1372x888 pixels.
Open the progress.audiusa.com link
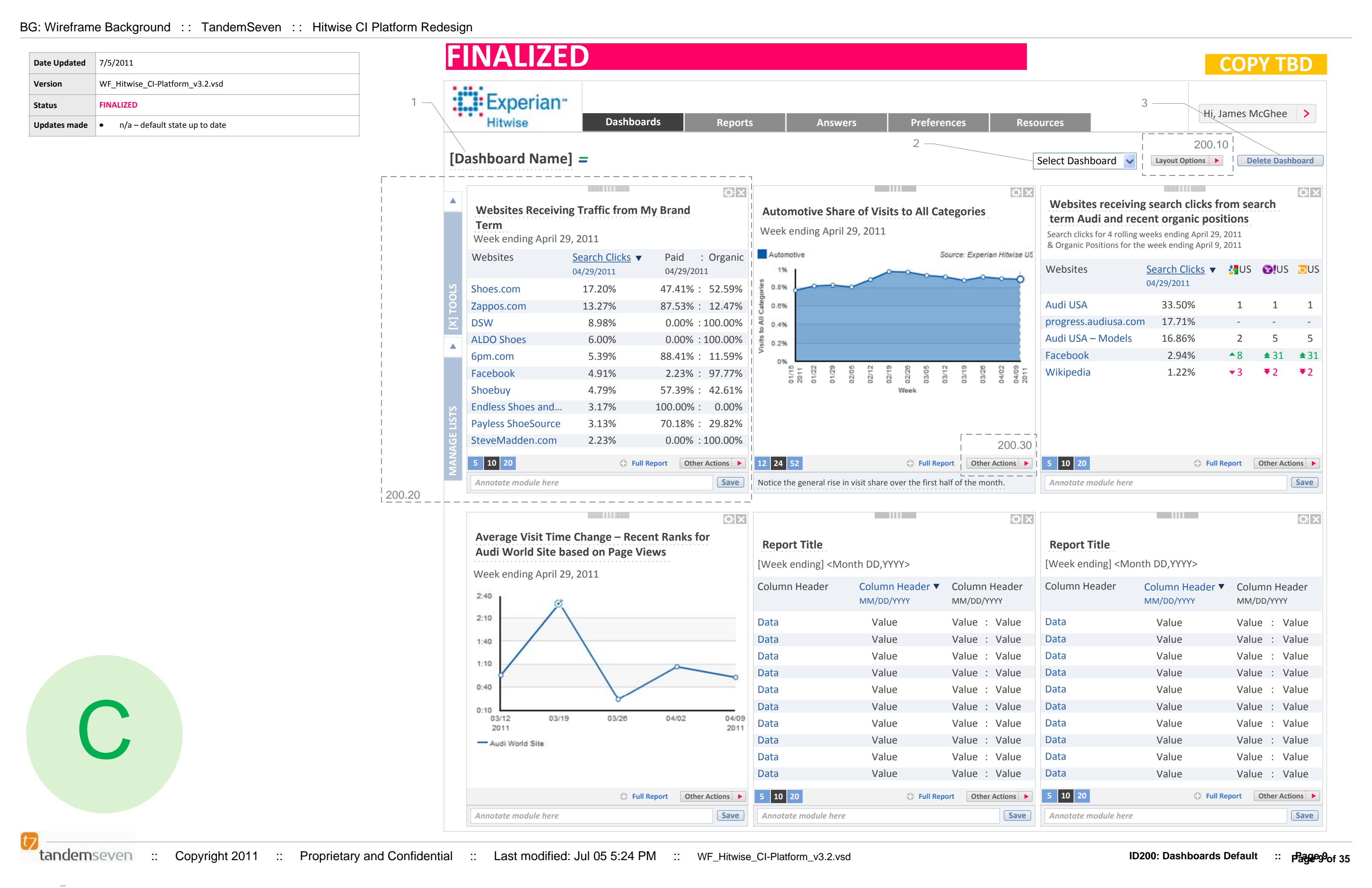(1095, 322)
